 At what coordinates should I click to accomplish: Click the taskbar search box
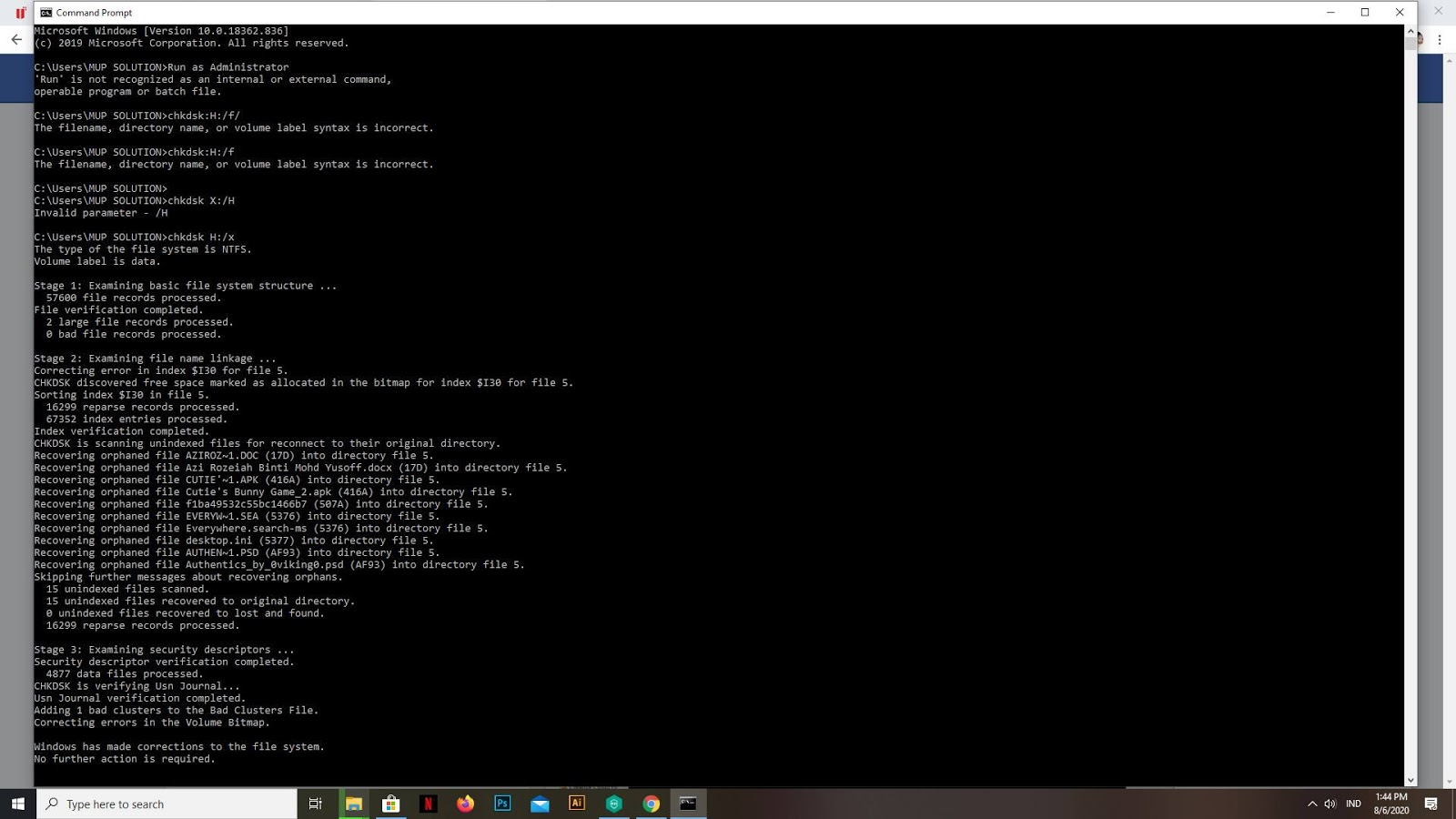pyautogui.click(x=167, y=804)
